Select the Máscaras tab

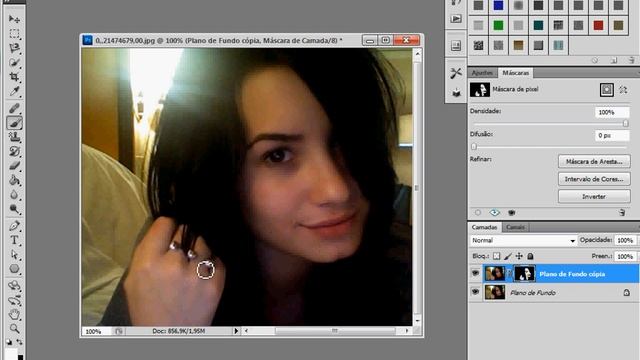(516, 73)
